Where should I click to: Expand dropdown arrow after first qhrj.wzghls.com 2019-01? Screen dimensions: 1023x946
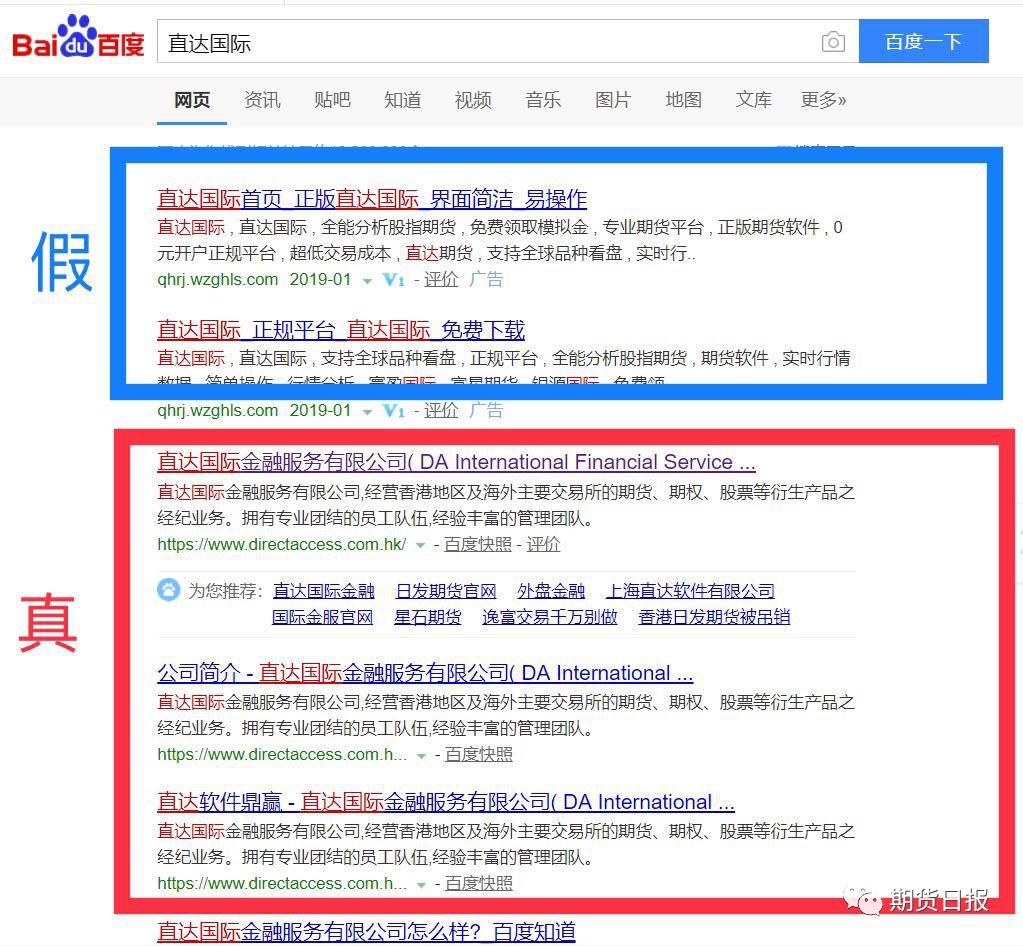point(367,281)
